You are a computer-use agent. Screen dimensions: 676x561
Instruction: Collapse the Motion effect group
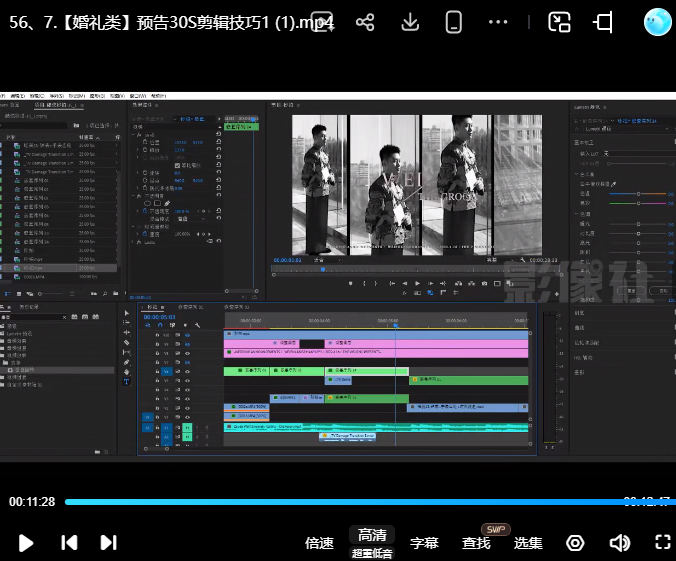click(133, 135)
